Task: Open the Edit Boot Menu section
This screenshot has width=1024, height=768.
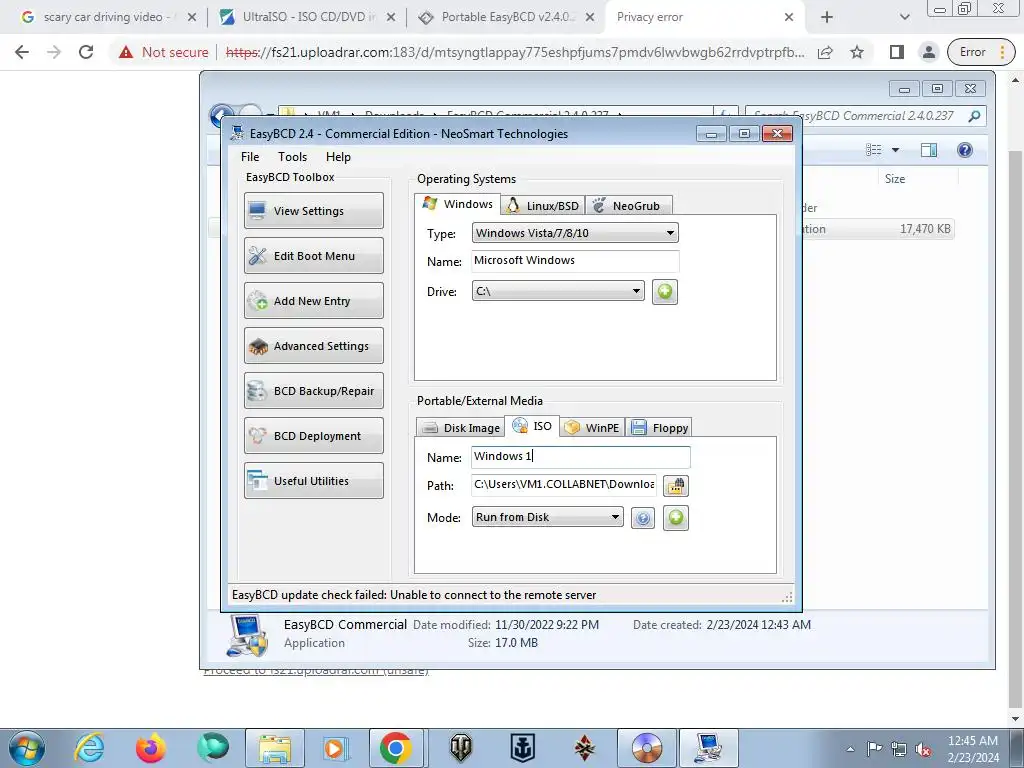Action: pyautogui.click(x=313, y=255)
